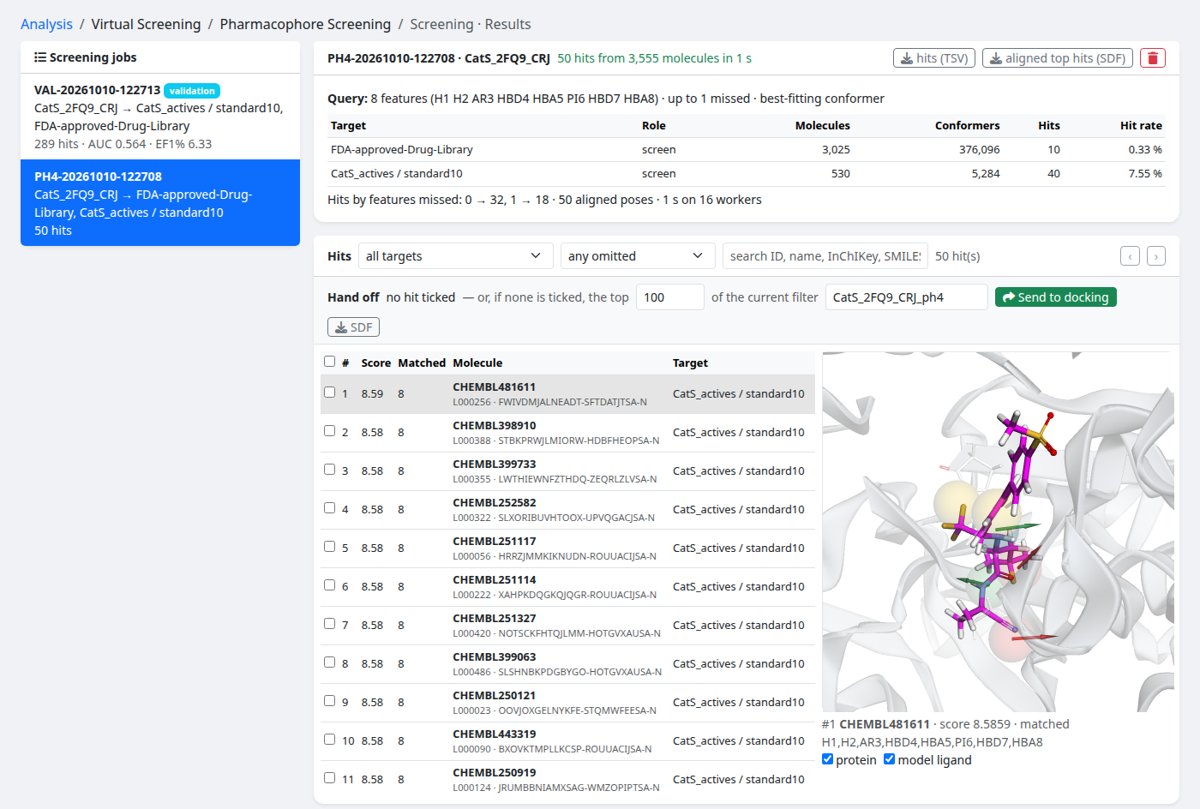This screenshot has width=1200, height=809.
Task: Select hit row CHEMBL399063
Action: [x=567, y=663]
